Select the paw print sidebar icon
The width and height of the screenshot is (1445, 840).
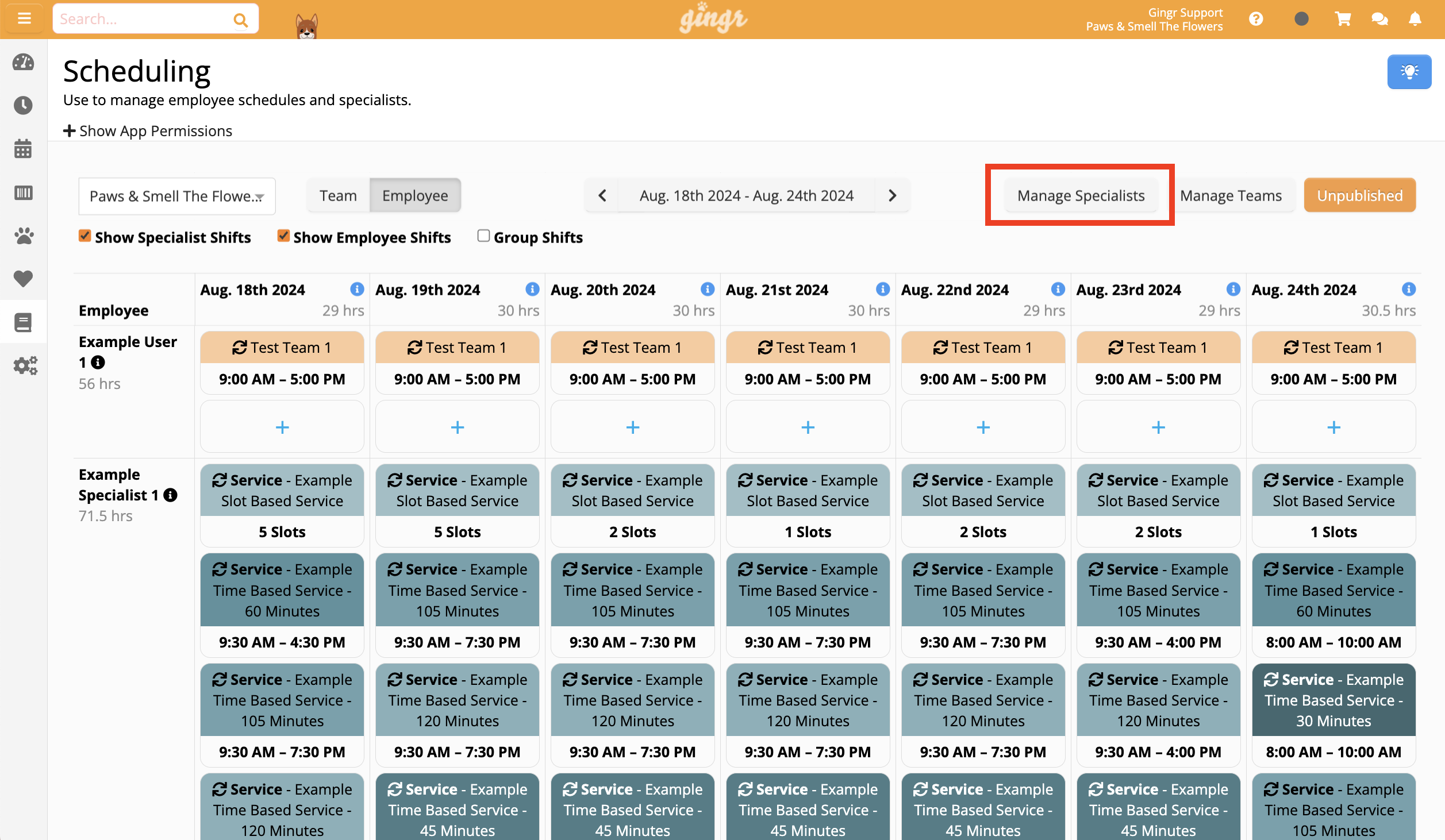[x=23, y=236]
